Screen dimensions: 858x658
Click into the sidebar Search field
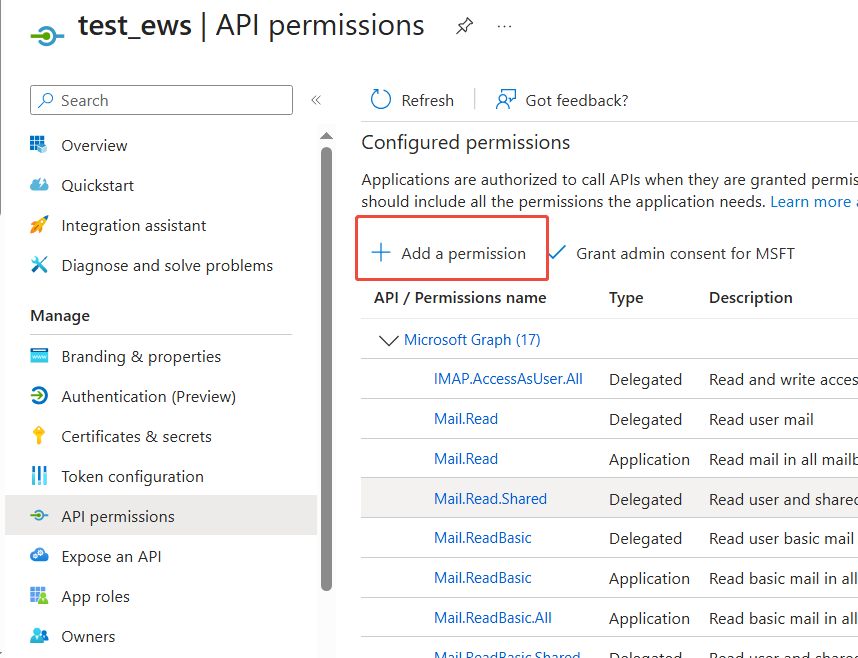coord(170,100)
